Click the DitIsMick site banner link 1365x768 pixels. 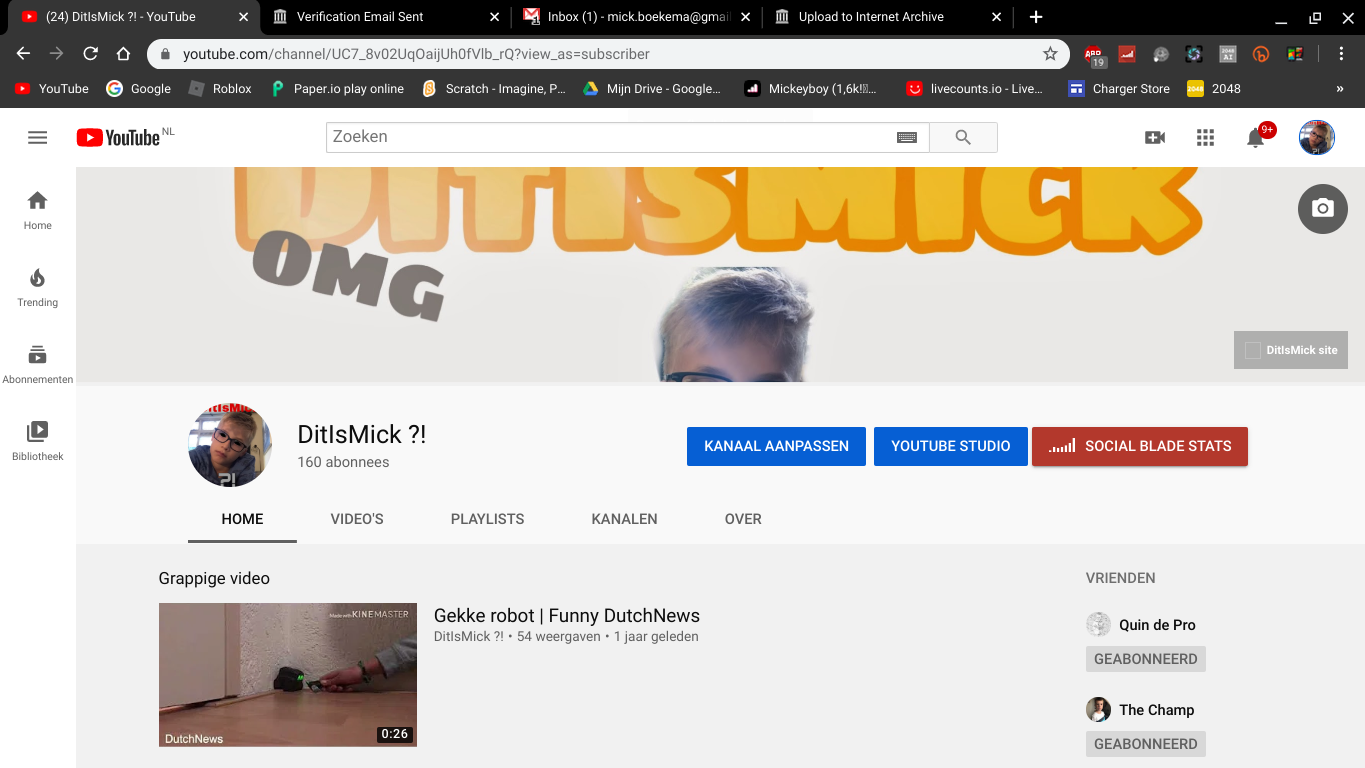click(x=1291, y=350)
